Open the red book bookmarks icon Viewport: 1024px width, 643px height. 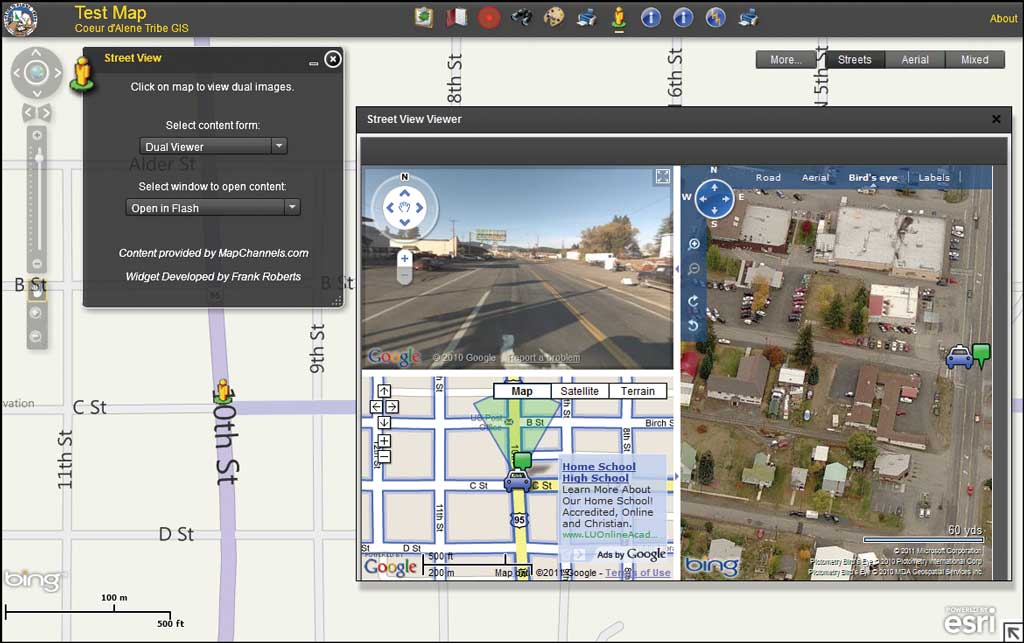coord(456,17)
